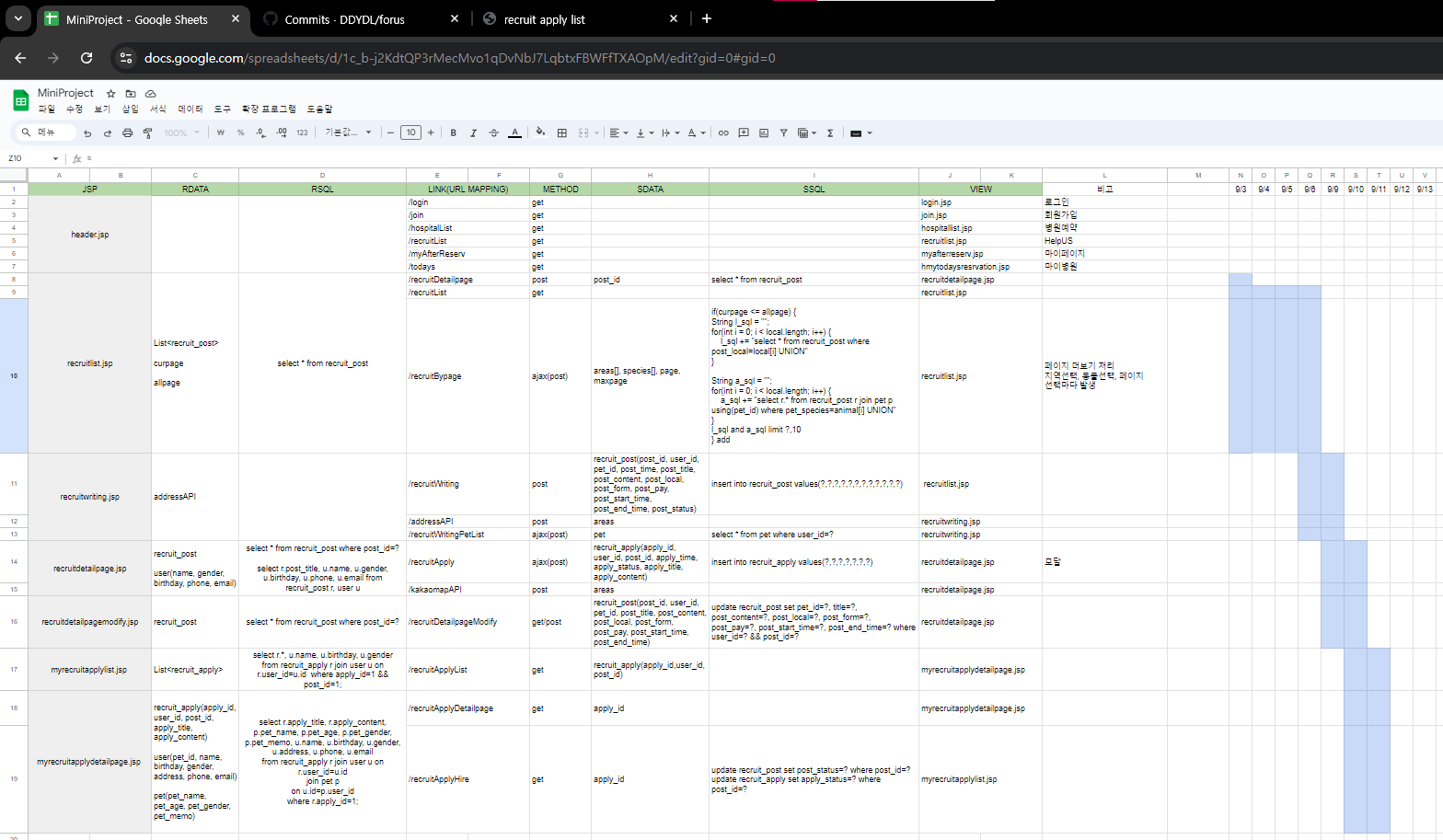Toggle bold formatting
This screenshot has width=1443, height=840.
click(454, 133)
